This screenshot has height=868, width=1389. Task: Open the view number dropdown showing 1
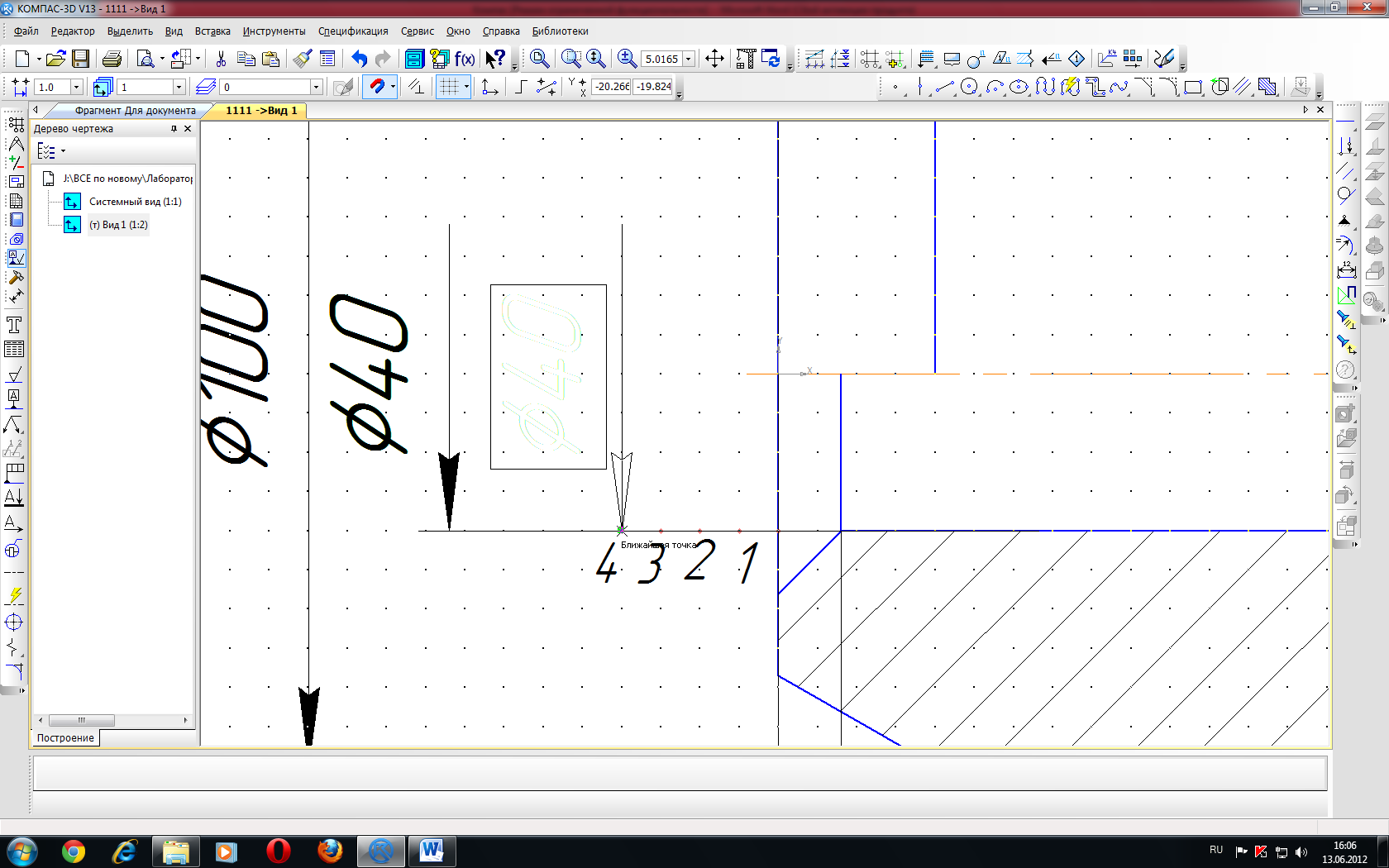(x=178, y=87)
